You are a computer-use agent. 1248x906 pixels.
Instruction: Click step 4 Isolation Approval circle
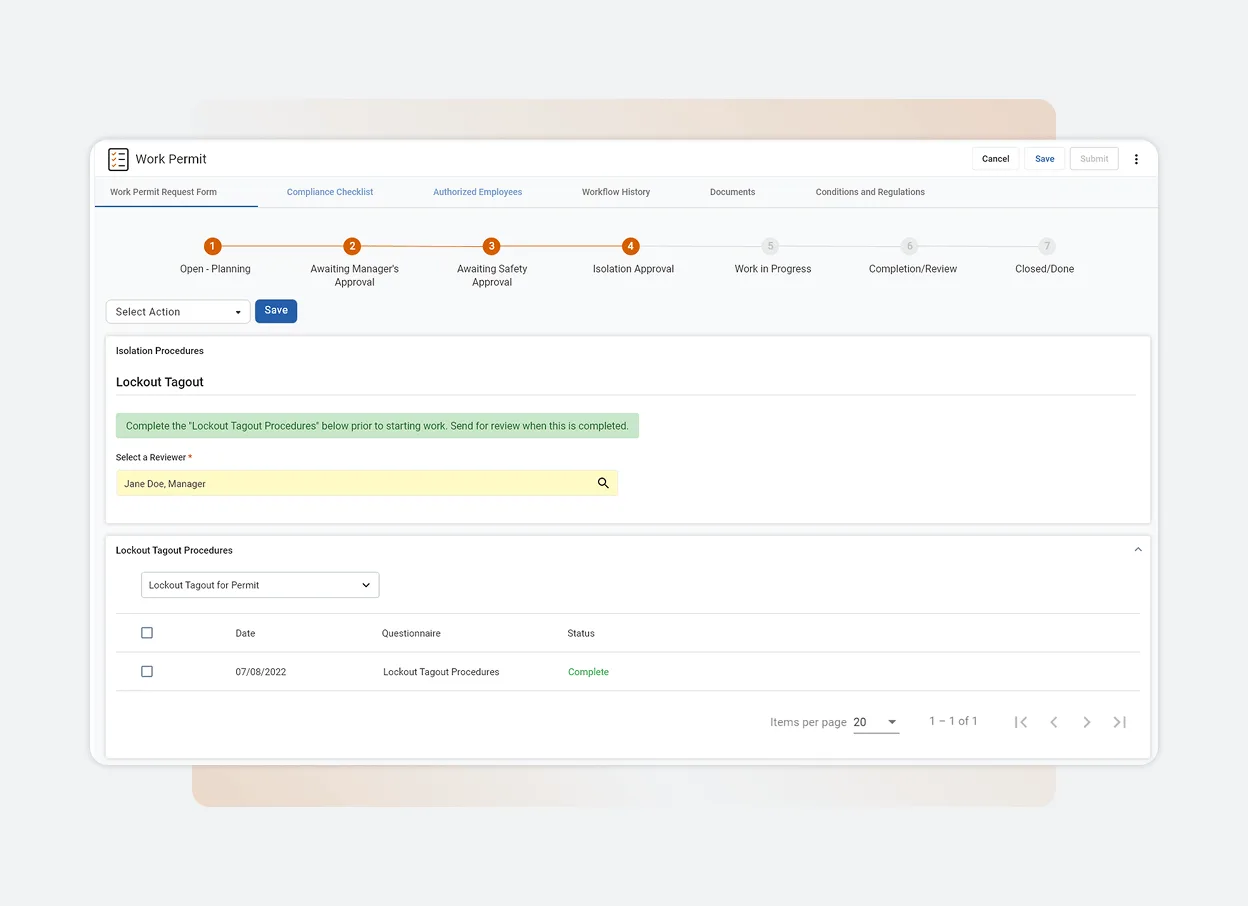tap(632, 245)
